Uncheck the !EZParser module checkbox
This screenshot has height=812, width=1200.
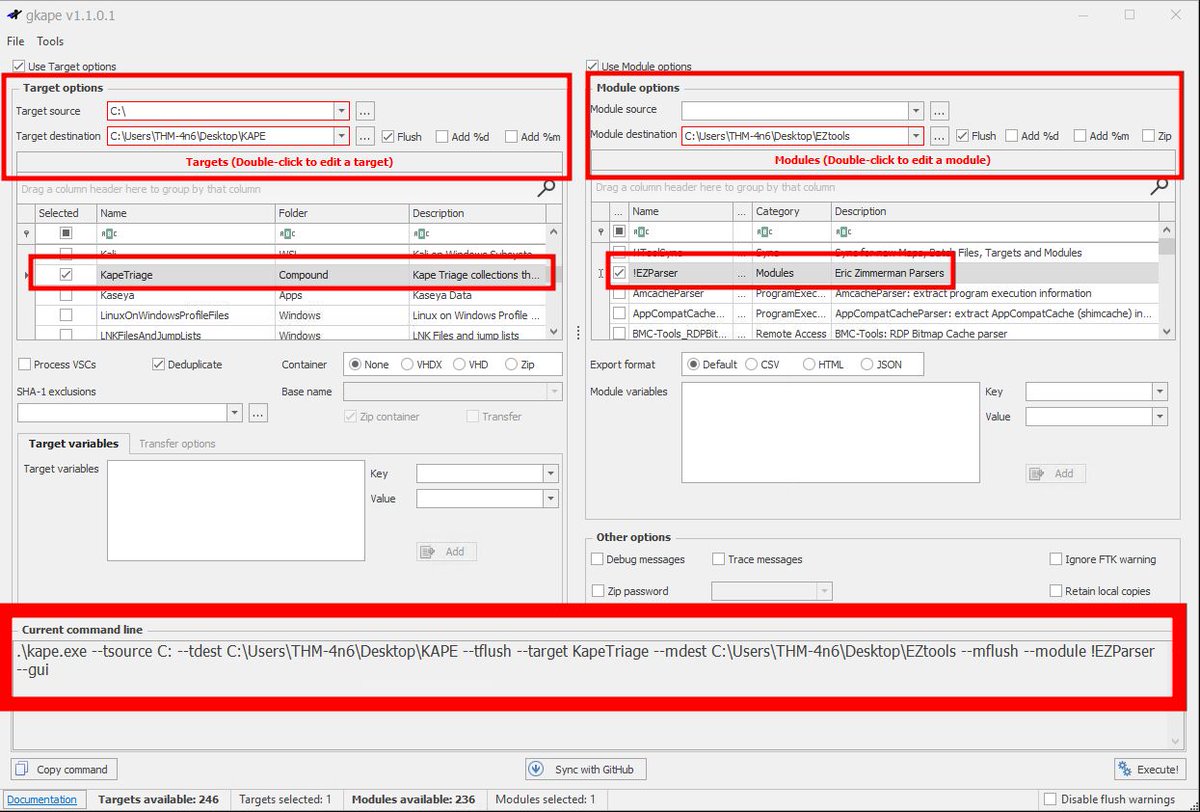620,272
